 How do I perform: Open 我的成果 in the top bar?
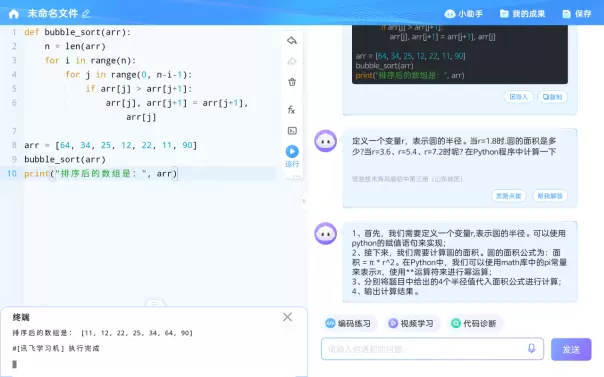click(522, 14)
